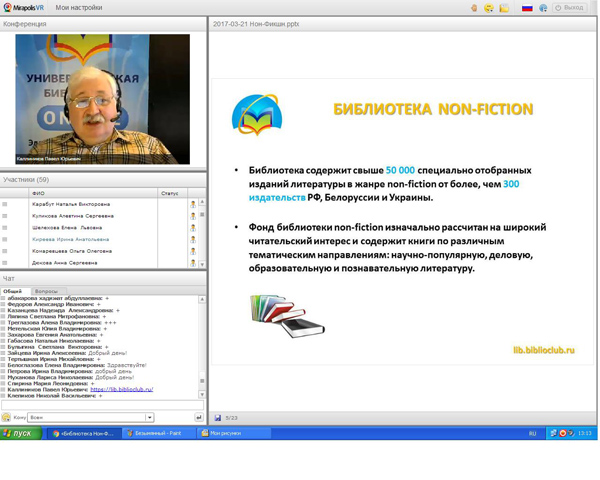The height and width of the screenshot is (480, 600).
Task: Open the smiley status icon in top bar
Action: (489, 8)
